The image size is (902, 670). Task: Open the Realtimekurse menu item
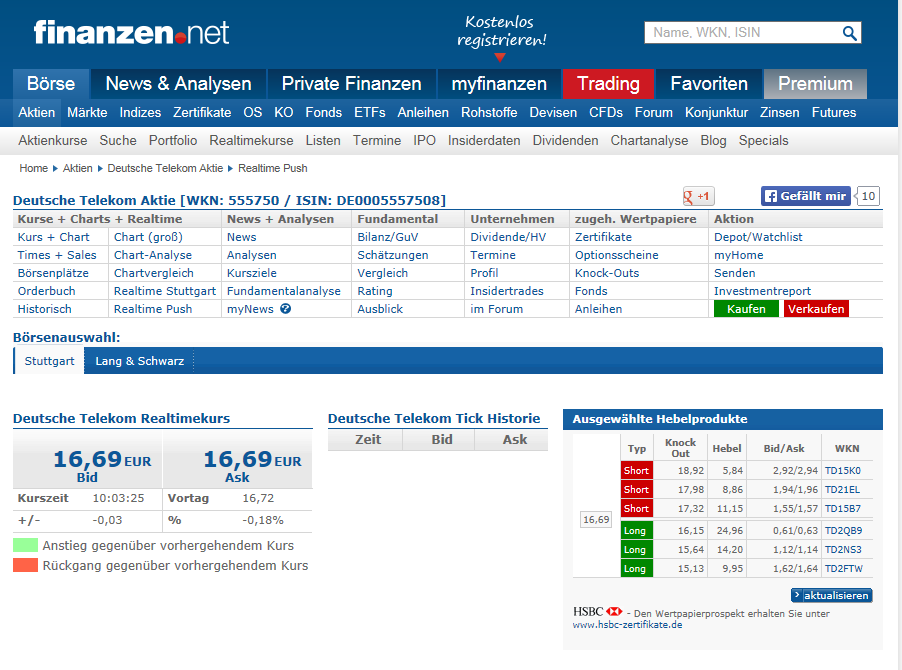(251, 141)
